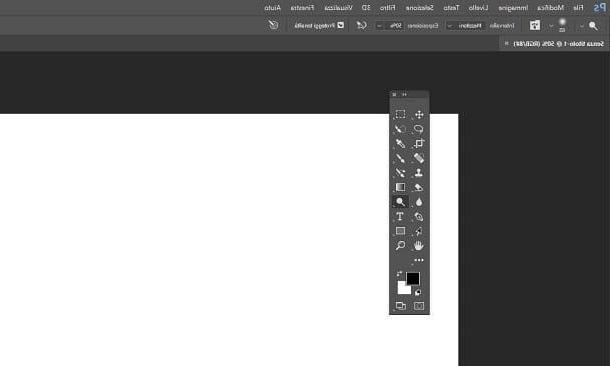
Task: Select the Clone Stamp tool
Action: tap(419, 172)
